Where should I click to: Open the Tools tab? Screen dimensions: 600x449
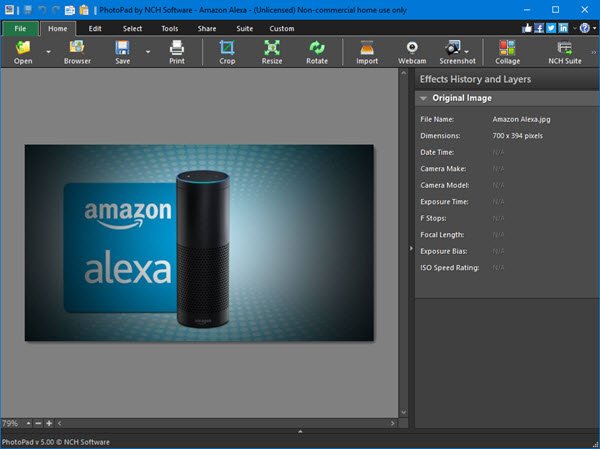(170, 28)
